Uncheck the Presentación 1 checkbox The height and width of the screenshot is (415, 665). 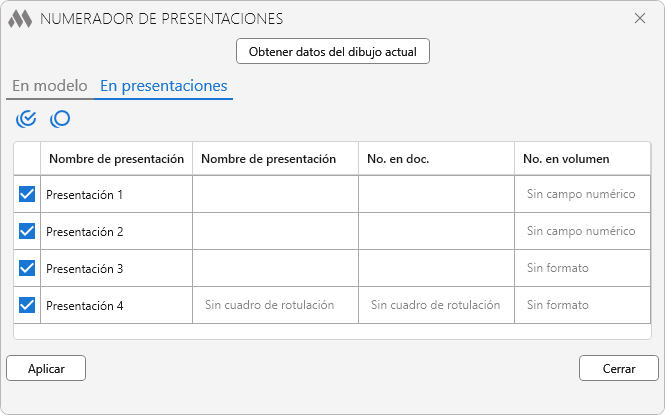coord(27,194)
